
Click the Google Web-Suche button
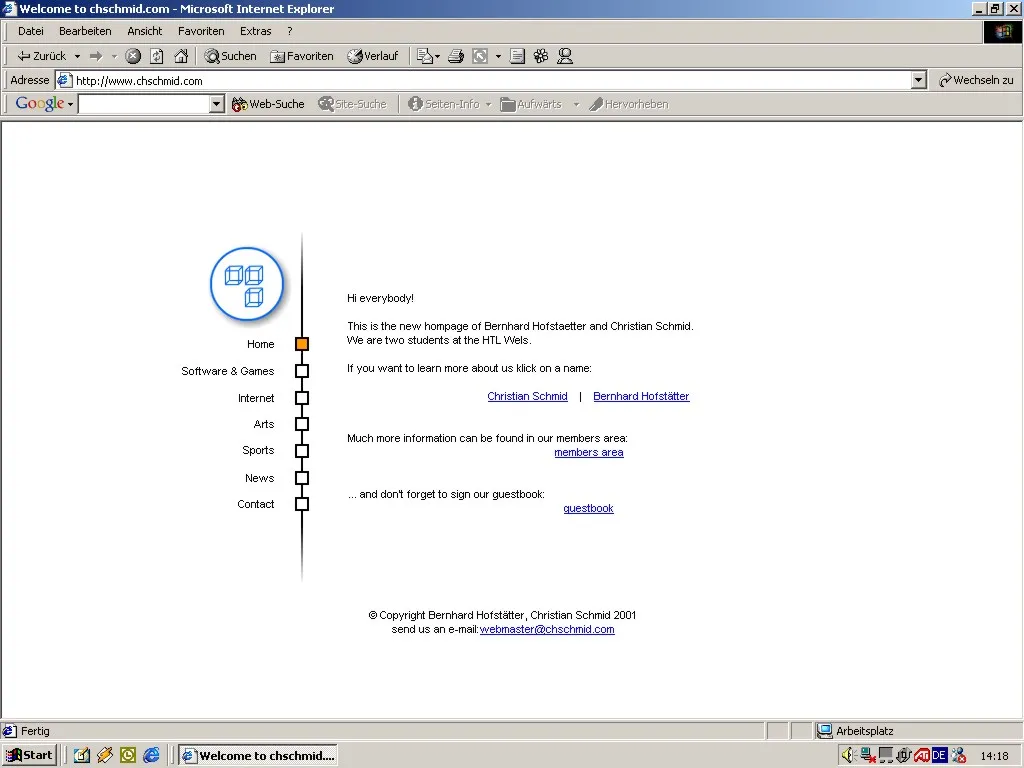(x=268, y=104)
